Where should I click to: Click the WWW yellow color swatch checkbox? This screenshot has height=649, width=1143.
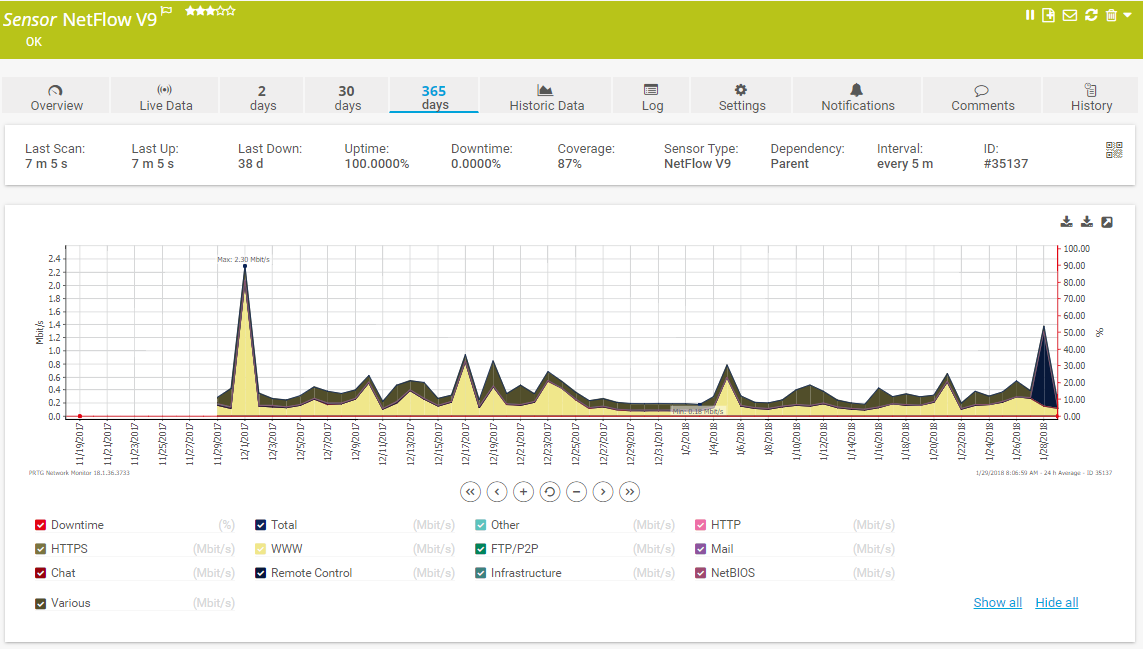(261, 549)
